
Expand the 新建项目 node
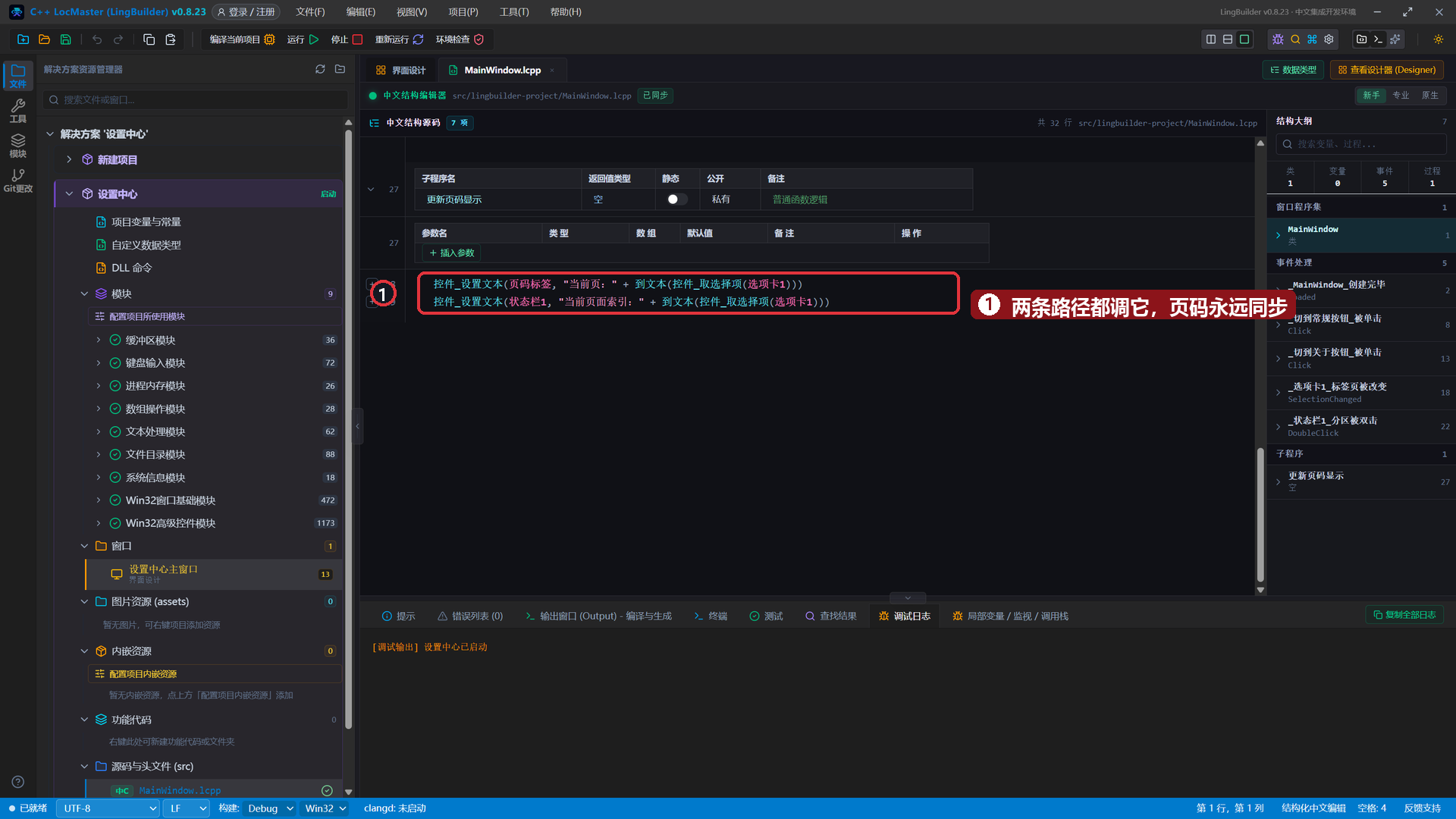tap(69, 159)
